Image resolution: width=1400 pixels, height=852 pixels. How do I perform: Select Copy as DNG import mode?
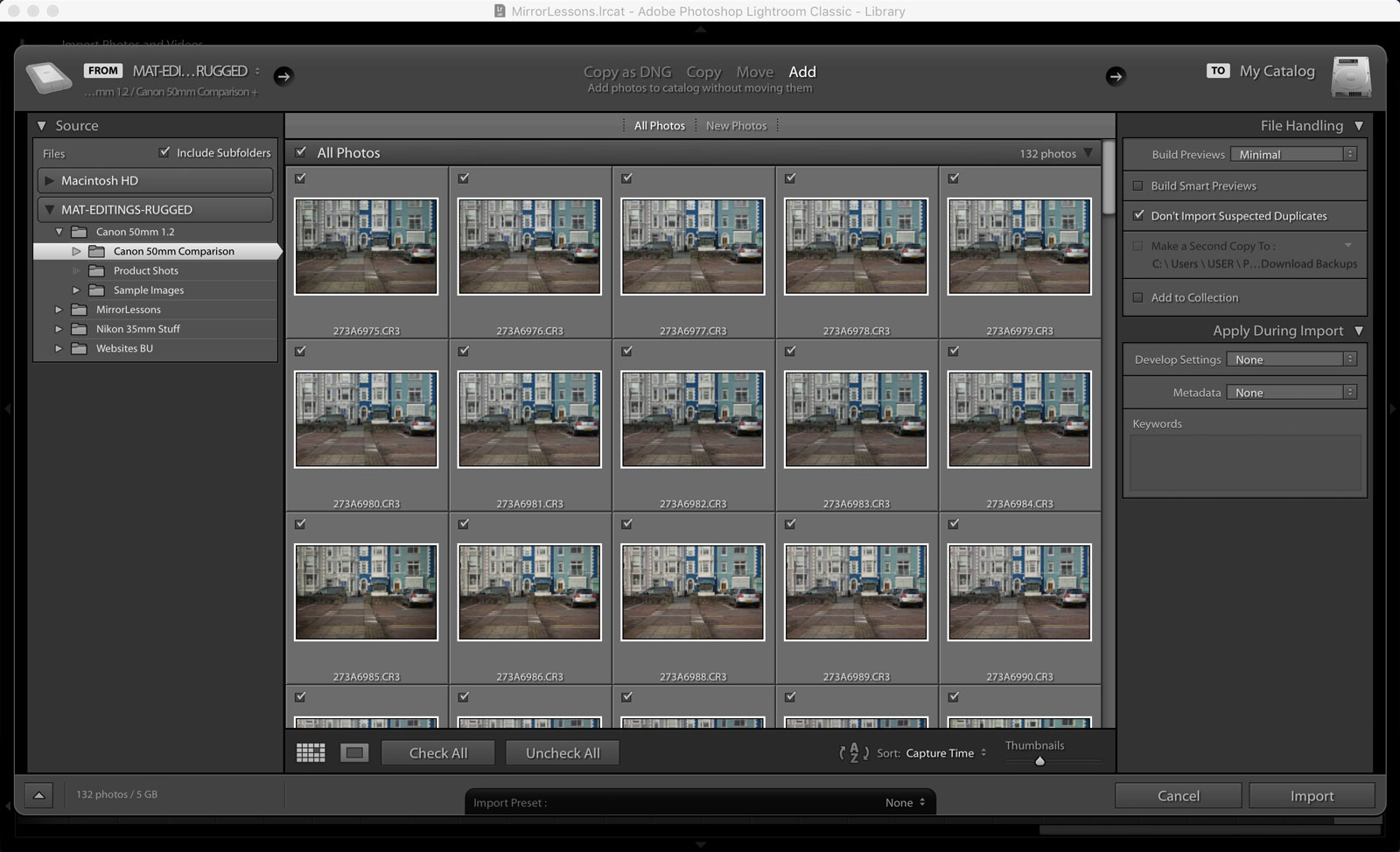coord(627,72)
